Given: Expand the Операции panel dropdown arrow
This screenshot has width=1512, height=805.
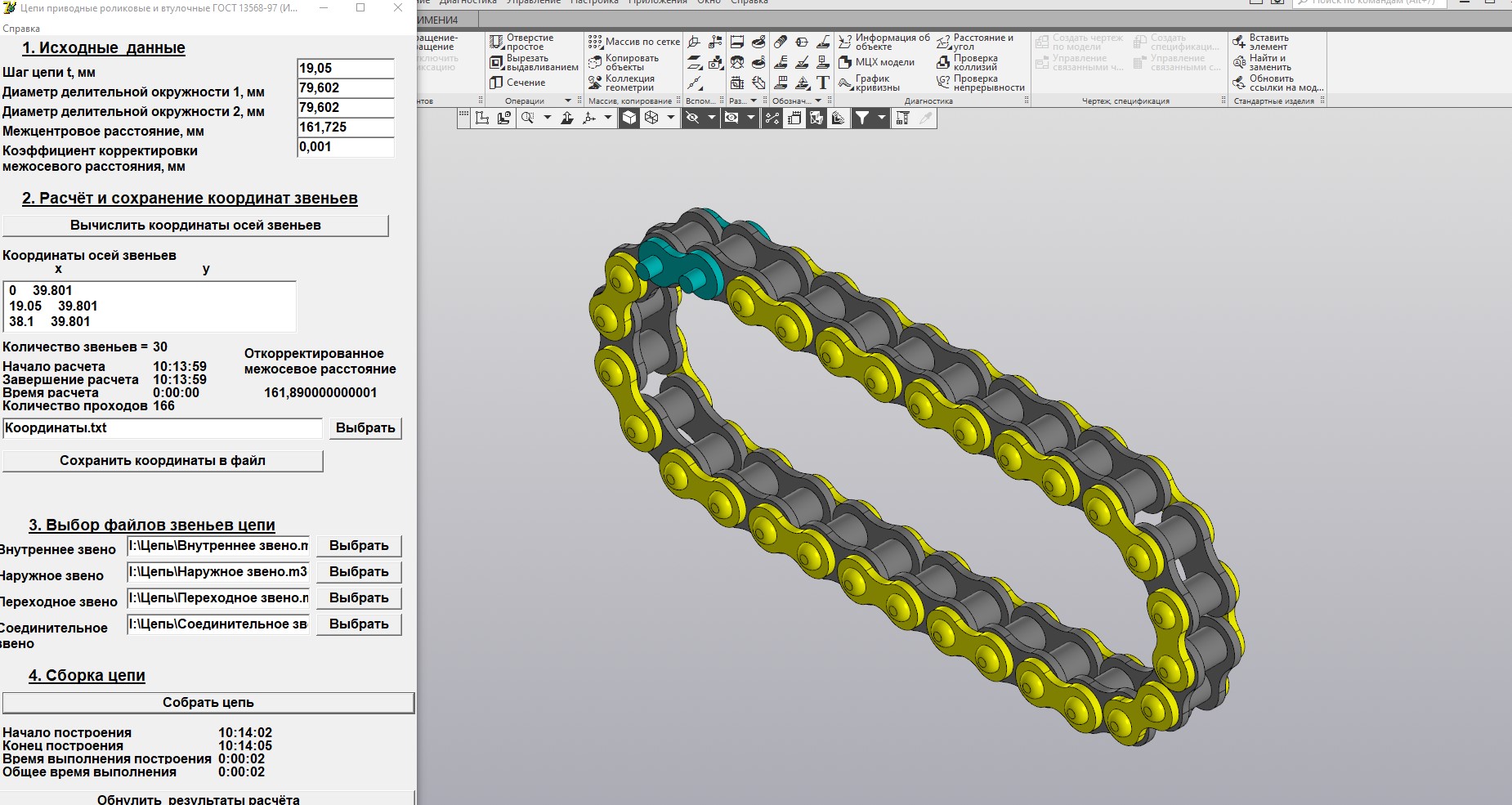Looking at the screenshot, I should coord(568,101).
